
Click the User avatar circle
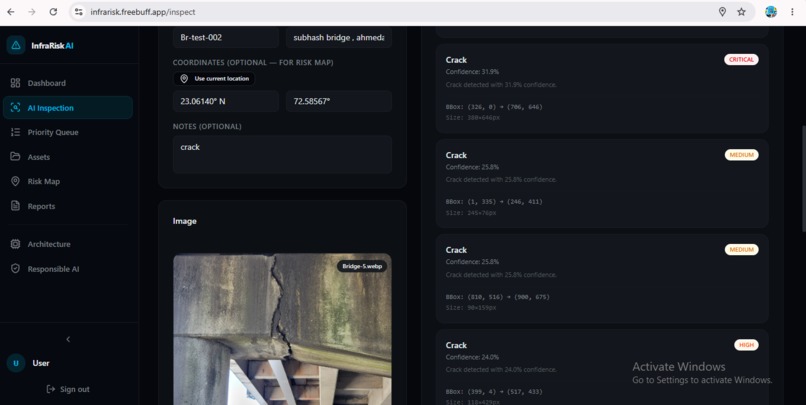click(16, 363)
